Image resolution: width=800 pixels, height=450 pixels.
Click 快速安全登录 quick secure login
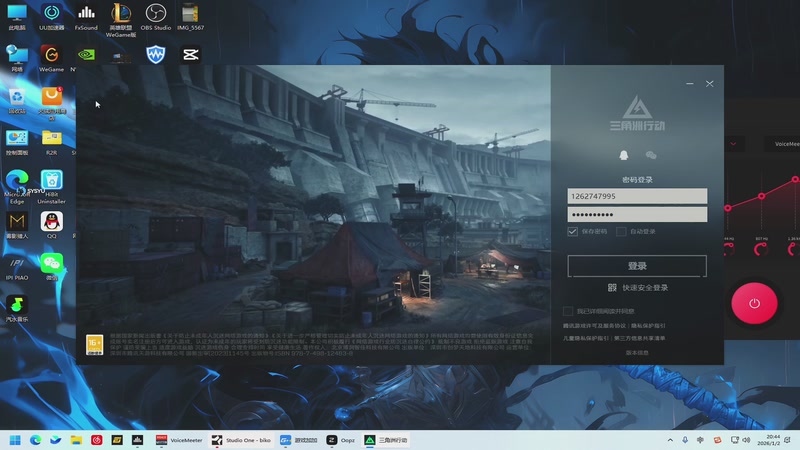645,288
